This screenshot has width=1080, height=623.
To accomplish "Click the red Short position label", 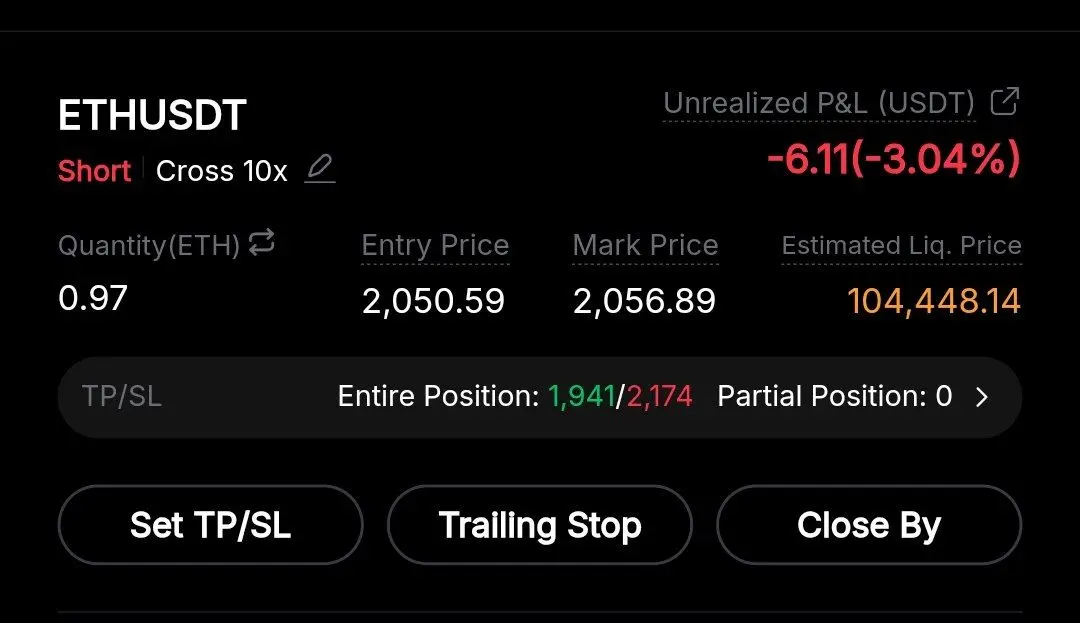I will [94, 171].
